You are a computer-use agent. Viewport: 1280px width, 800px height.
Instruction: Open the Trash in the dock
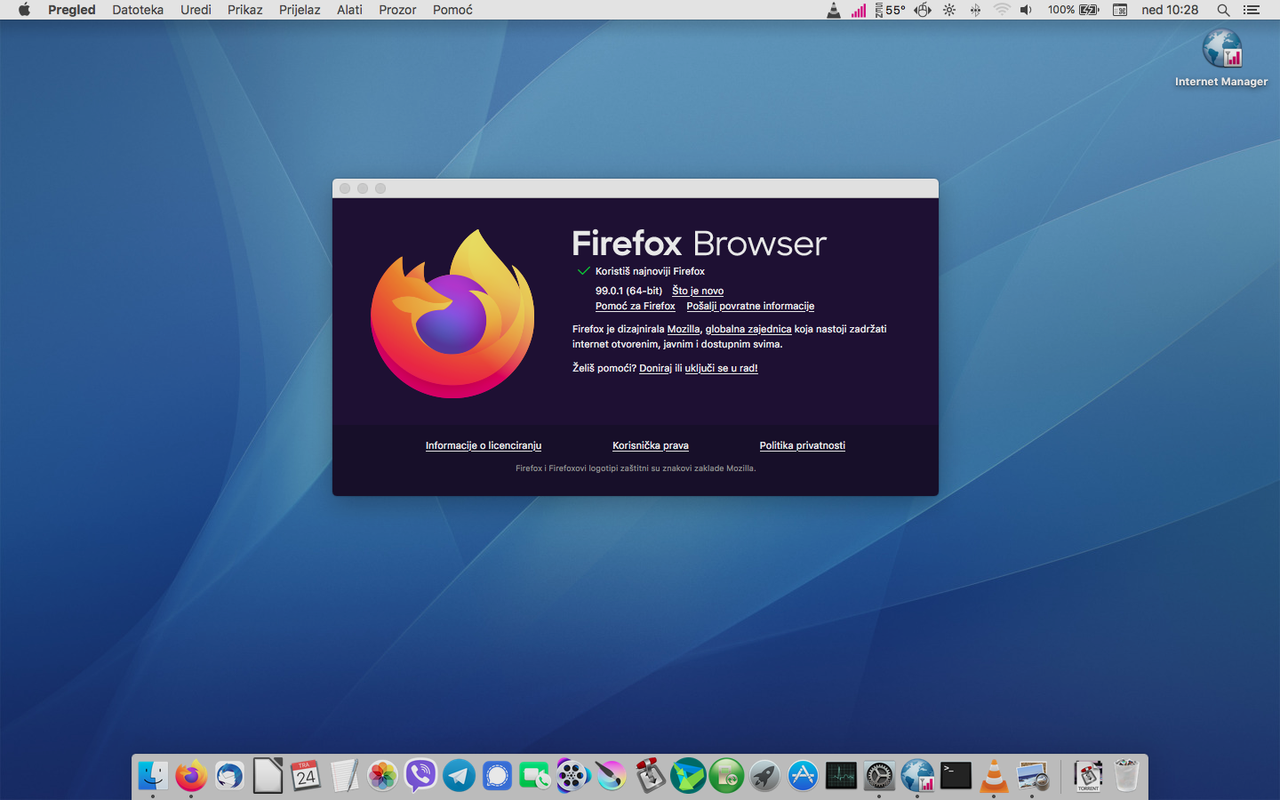pos(1127,775)
